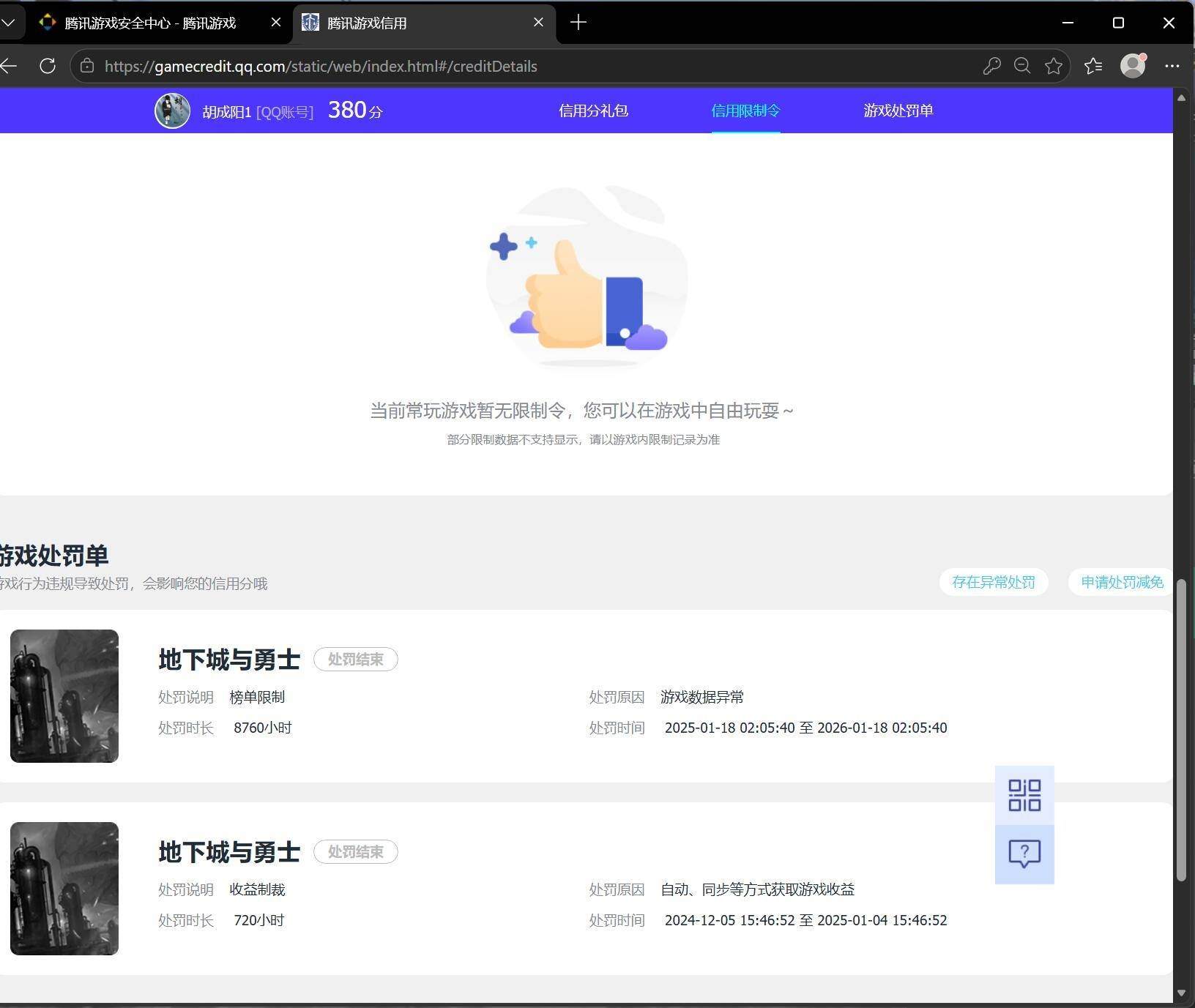
Task: Go to the 游戏处罚单 tab
Action: (x=898, y=111)
